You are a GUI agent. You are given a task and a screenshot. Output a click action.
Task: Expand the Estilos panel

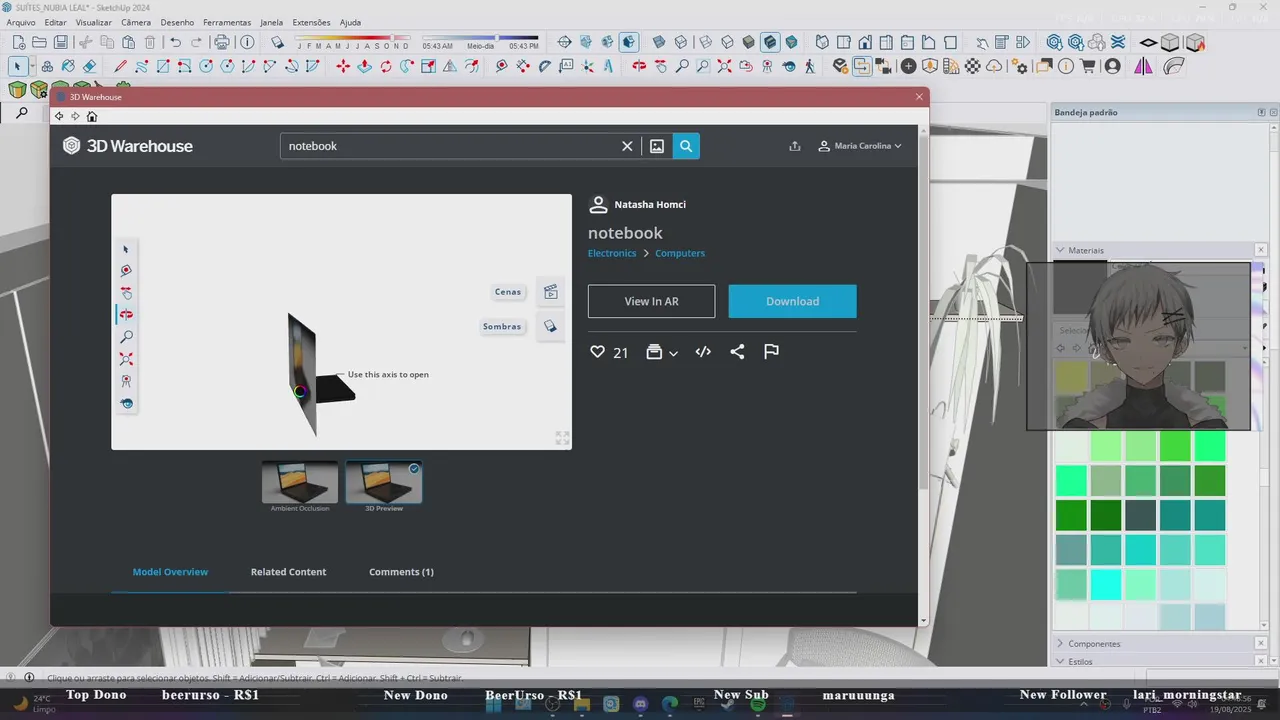tap(1060, 661)
